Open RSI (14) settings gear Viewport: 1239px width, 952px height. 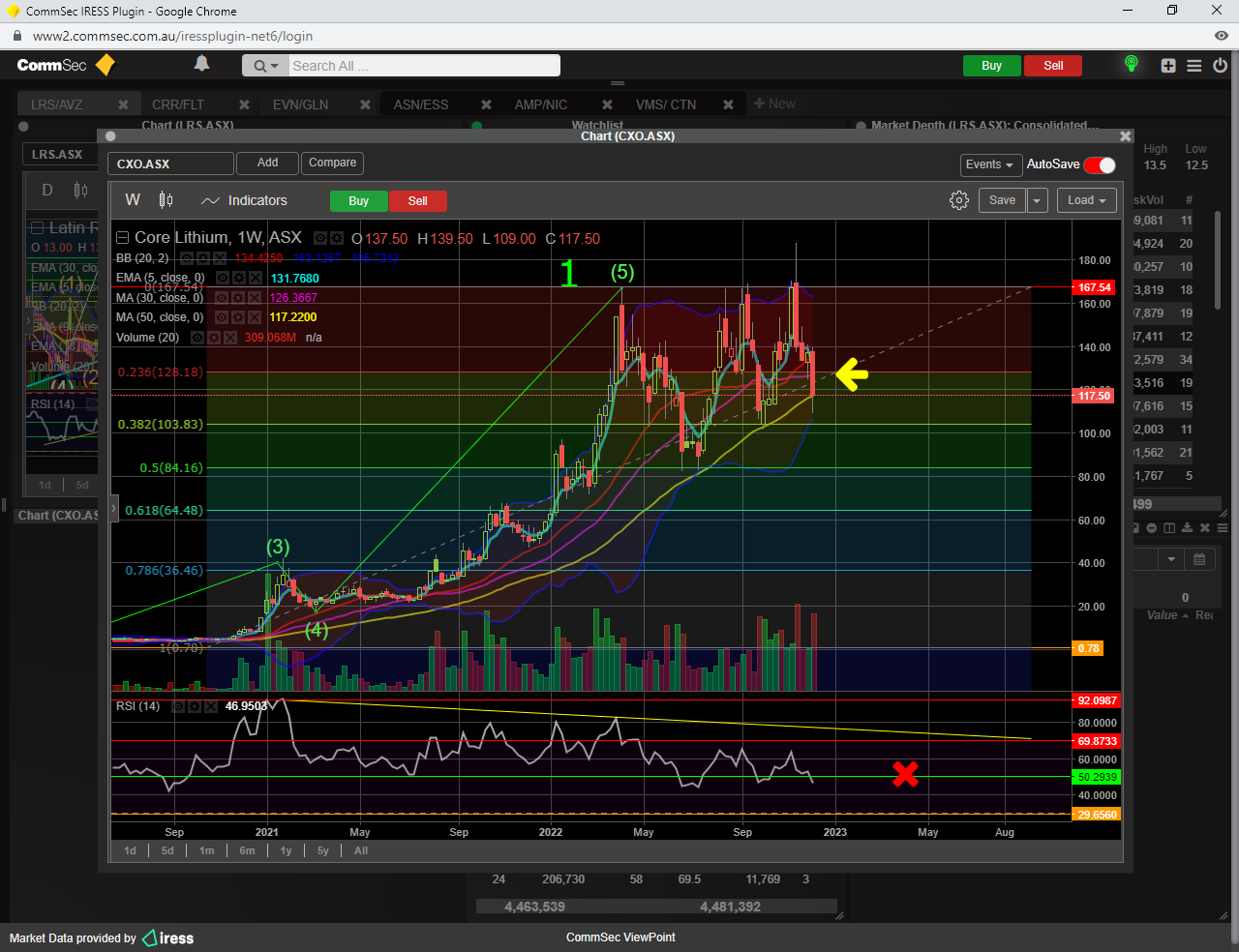(195, 706)
